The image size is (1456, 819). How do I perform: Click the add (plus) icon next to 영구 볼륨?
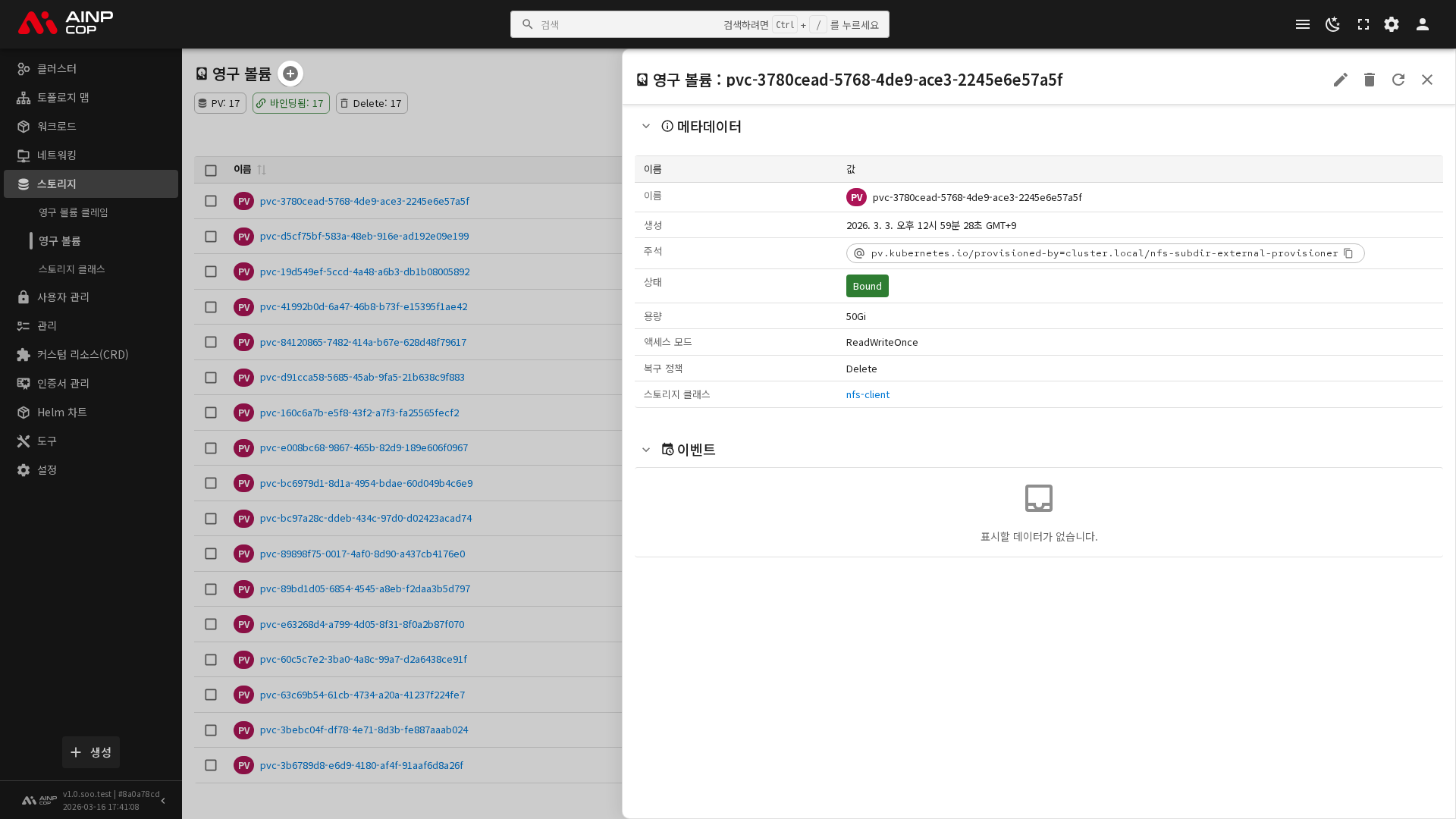290,74
